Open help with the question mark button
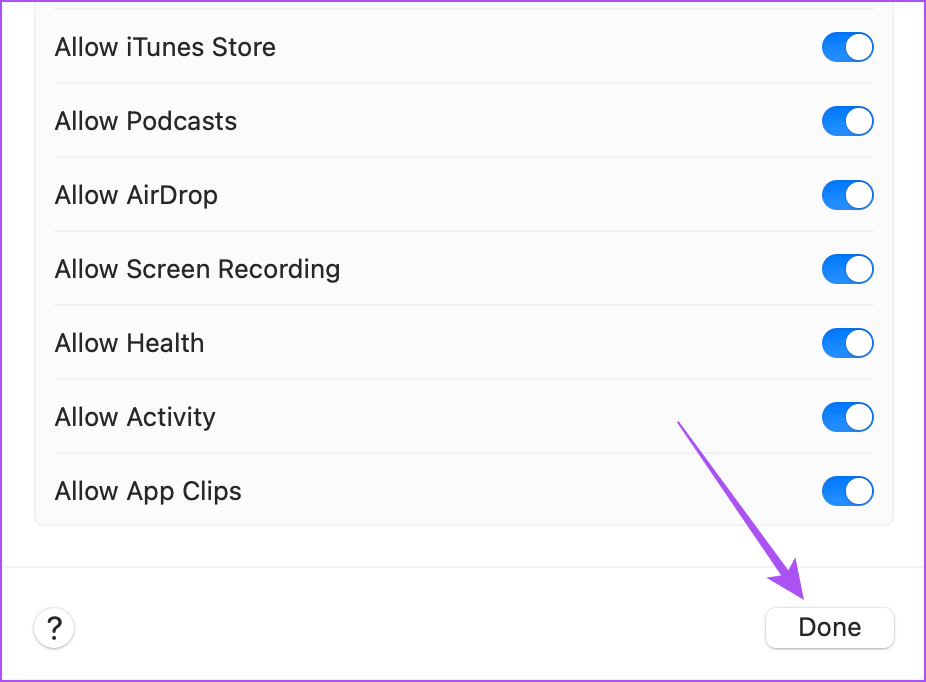 click(54, 628)
